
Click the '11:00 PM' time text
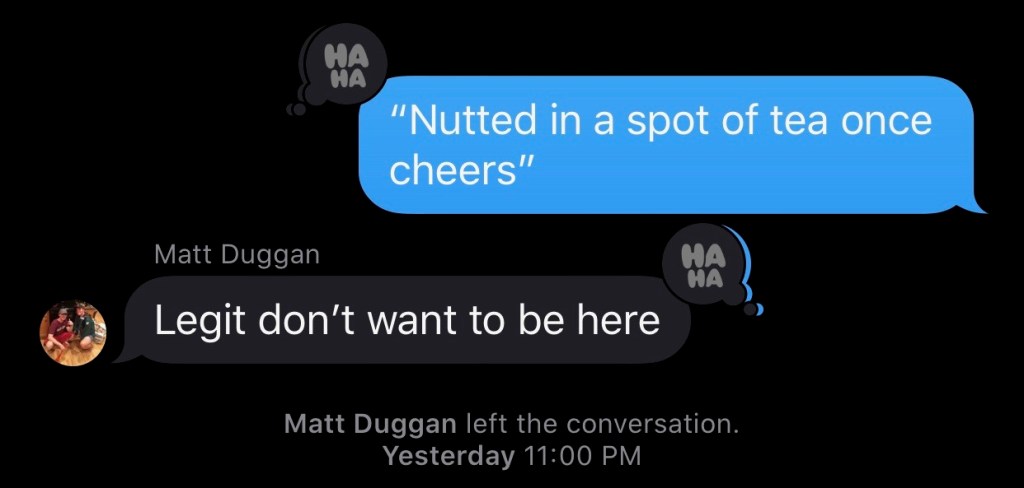tap(583, 456)
